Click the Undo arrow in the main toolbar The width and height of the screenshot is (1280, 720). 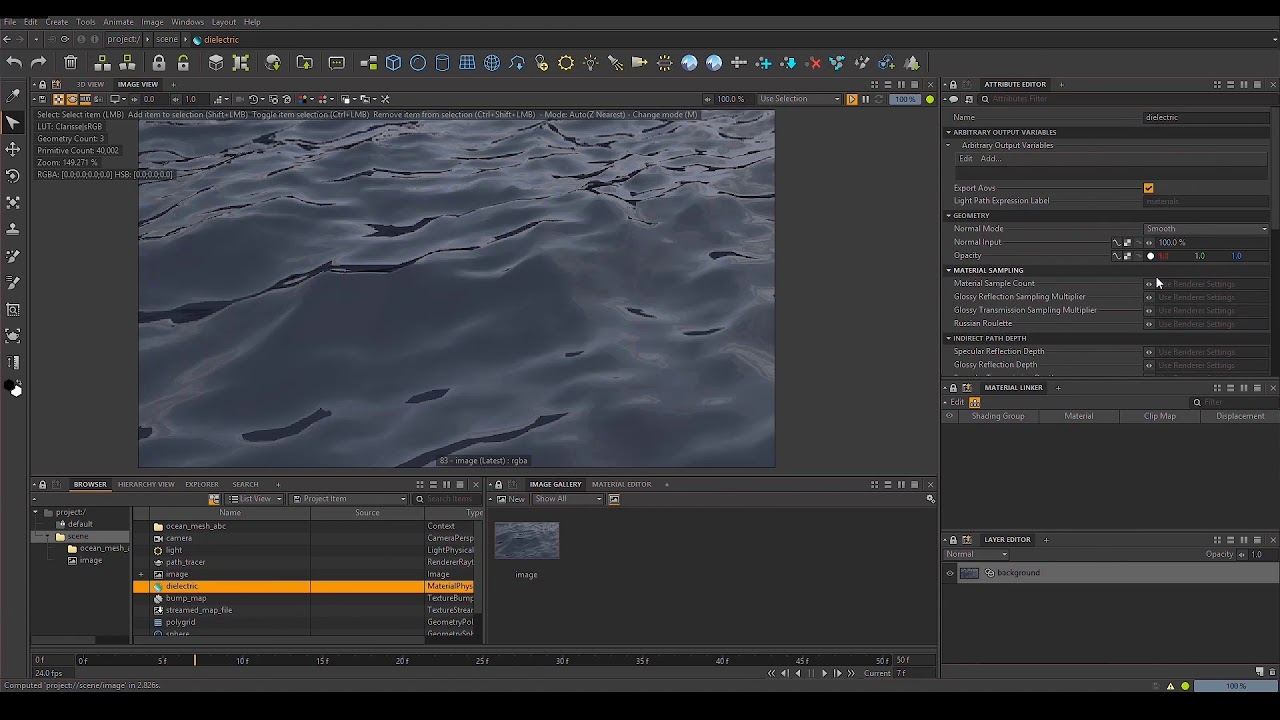pos(14,63)
